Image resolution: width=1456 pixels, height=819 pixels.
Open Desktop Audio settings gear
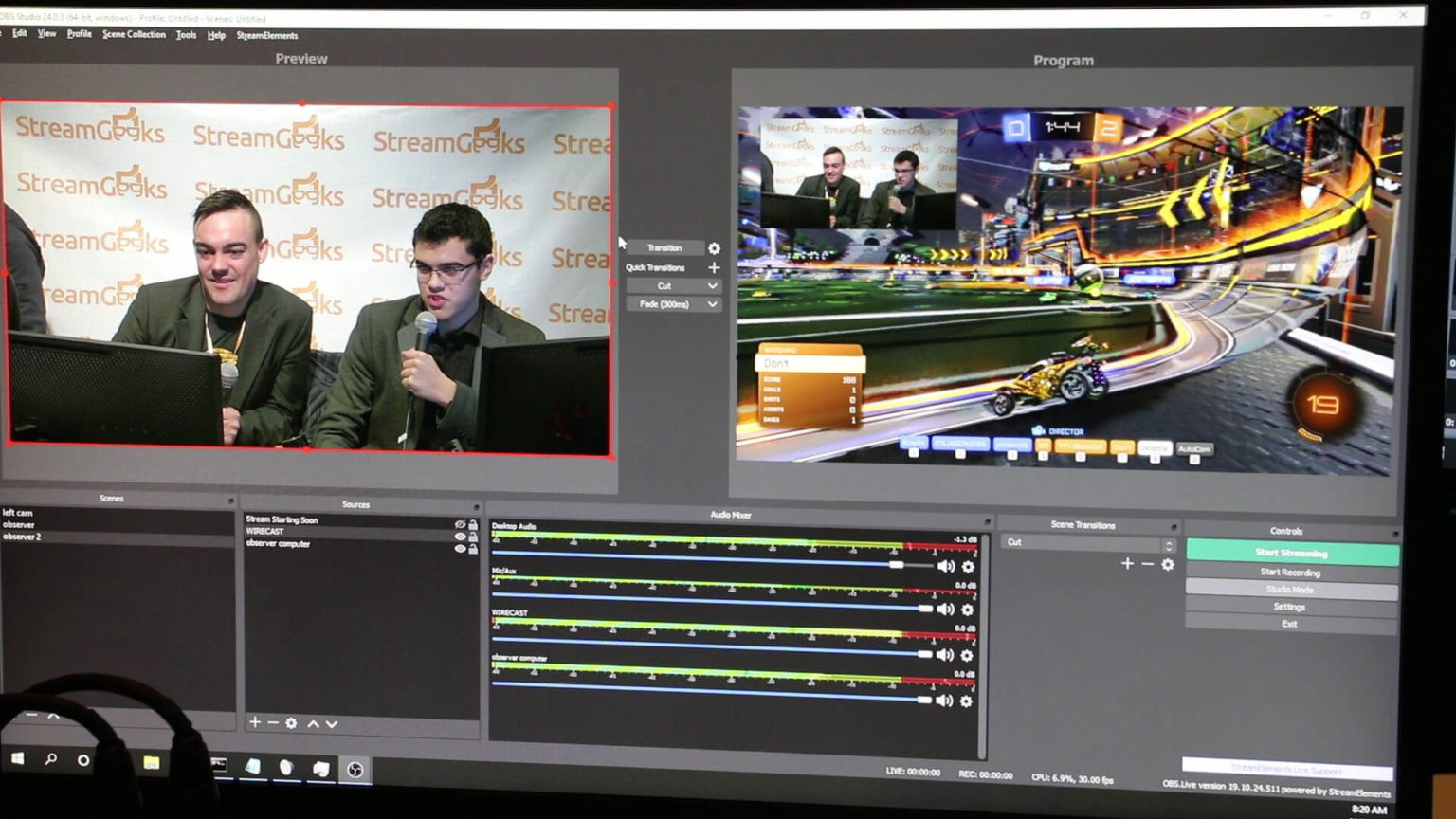[x=968, y=567]
